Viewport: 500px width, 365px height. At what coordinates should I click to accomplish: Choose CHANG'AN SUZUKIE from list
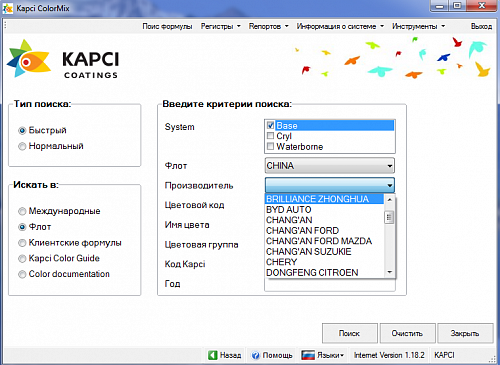(x=324, y=252)
